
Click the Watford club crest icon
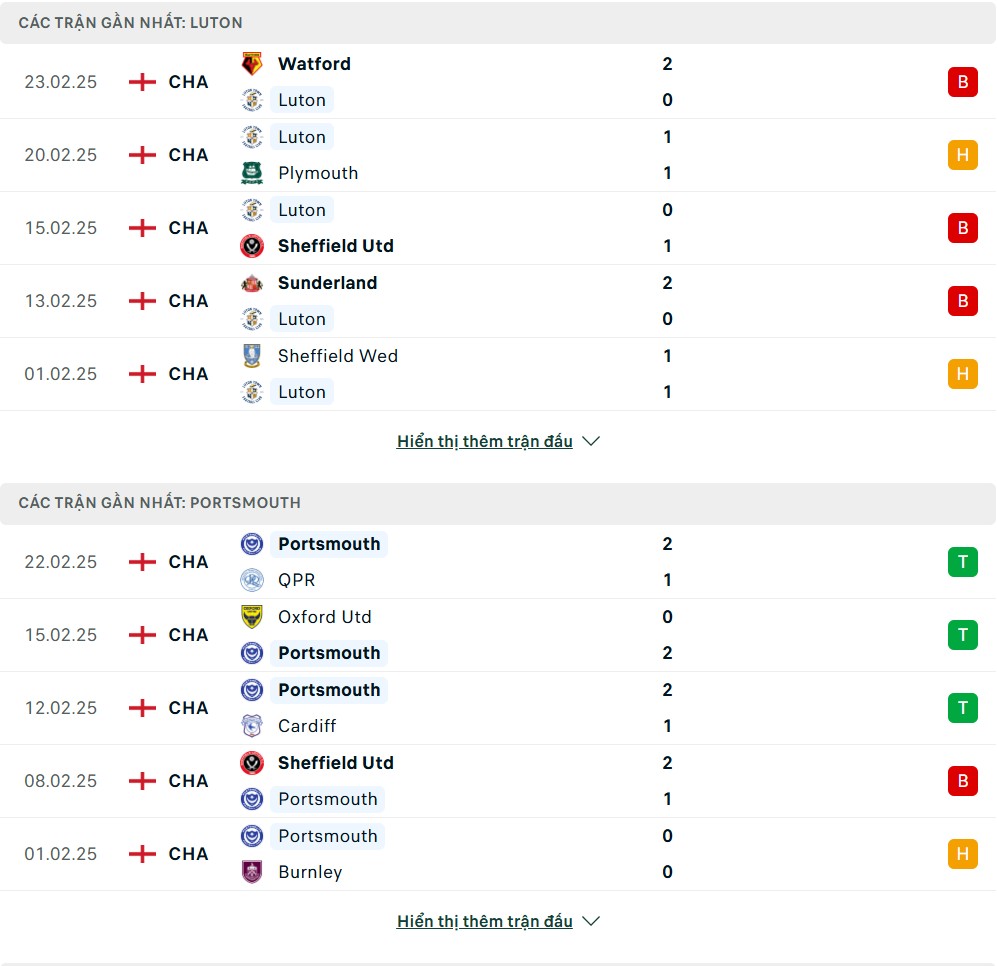coord(252,64)
